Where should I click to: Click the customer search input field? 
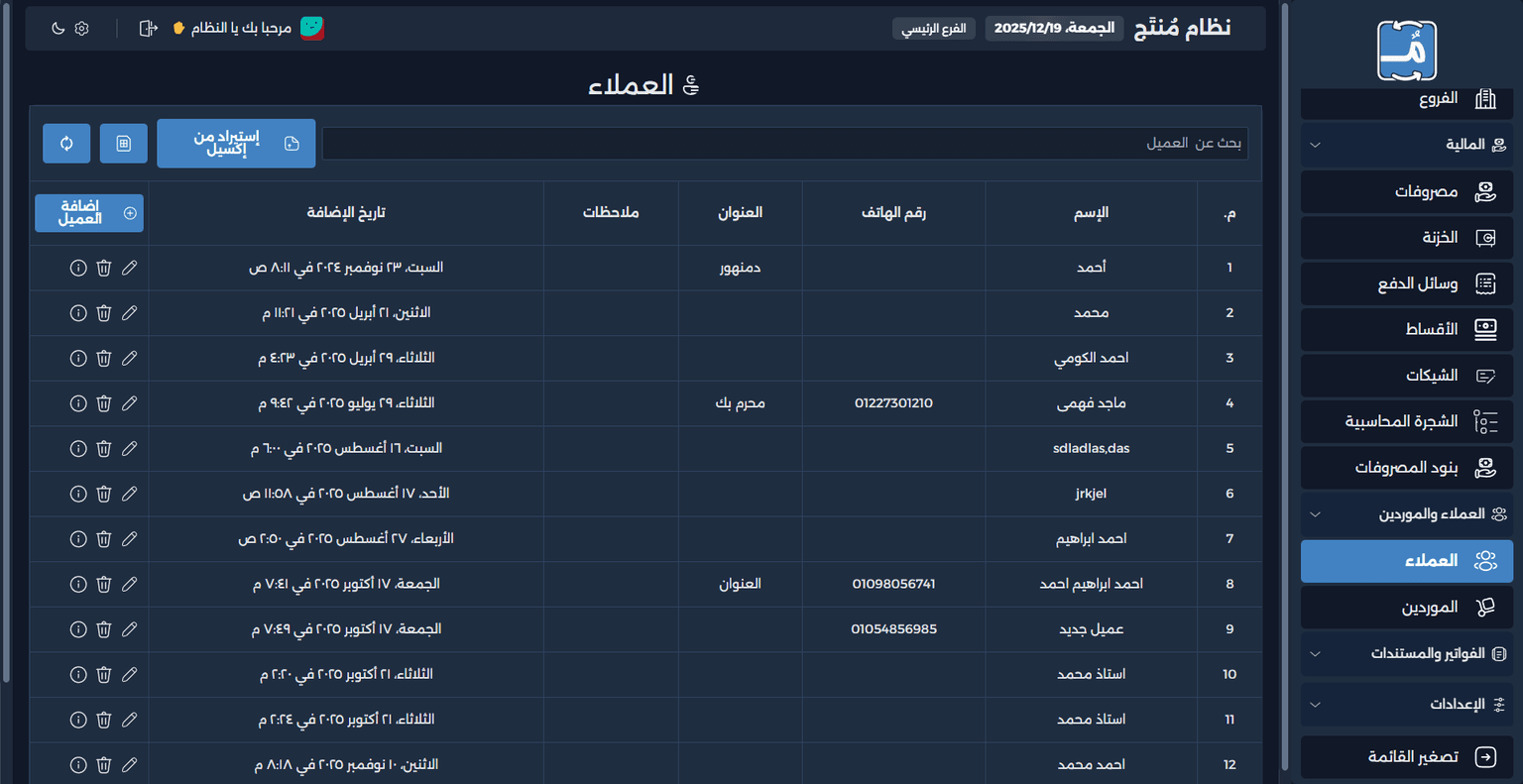(783, 144)
